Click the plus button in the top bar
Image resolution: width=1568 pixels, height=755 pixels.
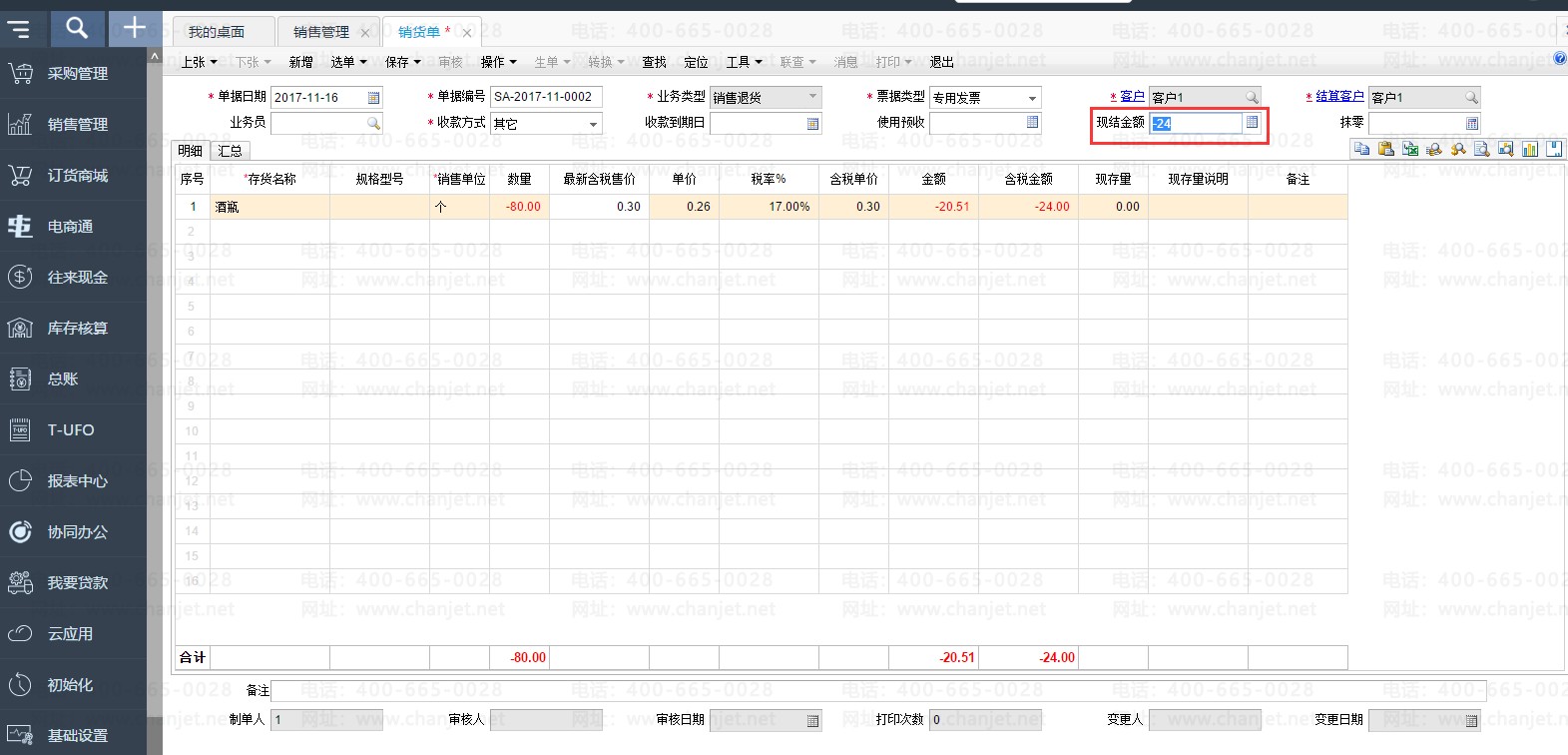click(x=135, y=28)
